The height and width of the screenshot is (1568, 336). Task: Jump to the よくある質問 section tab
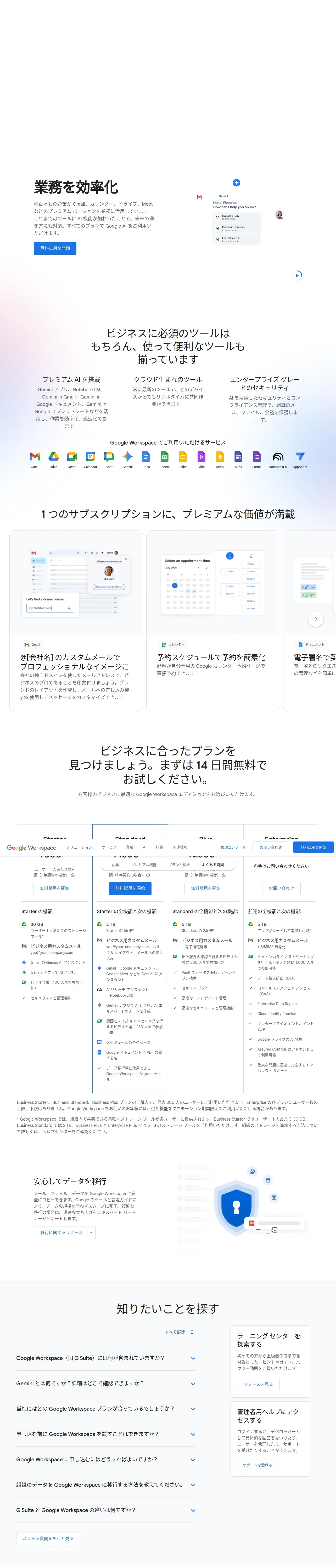(213, 865)
